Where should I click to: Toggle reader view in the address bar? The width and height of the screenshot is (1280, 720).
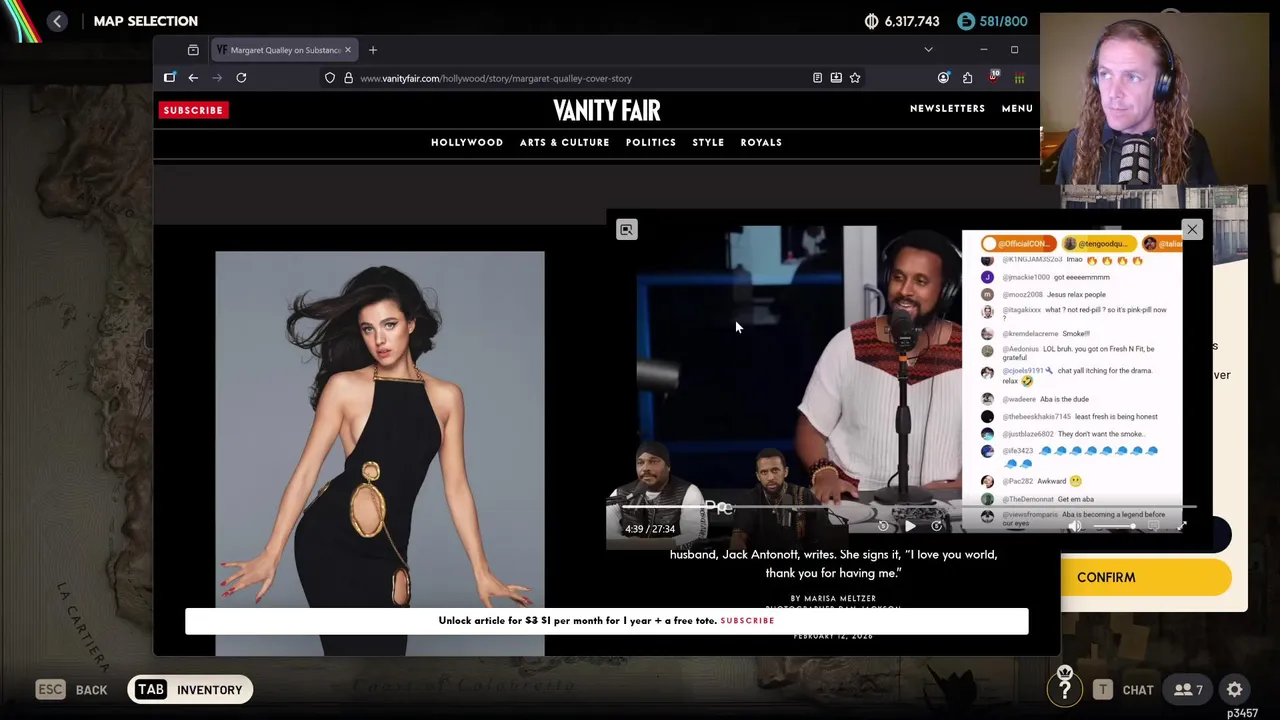pos(817,78)
